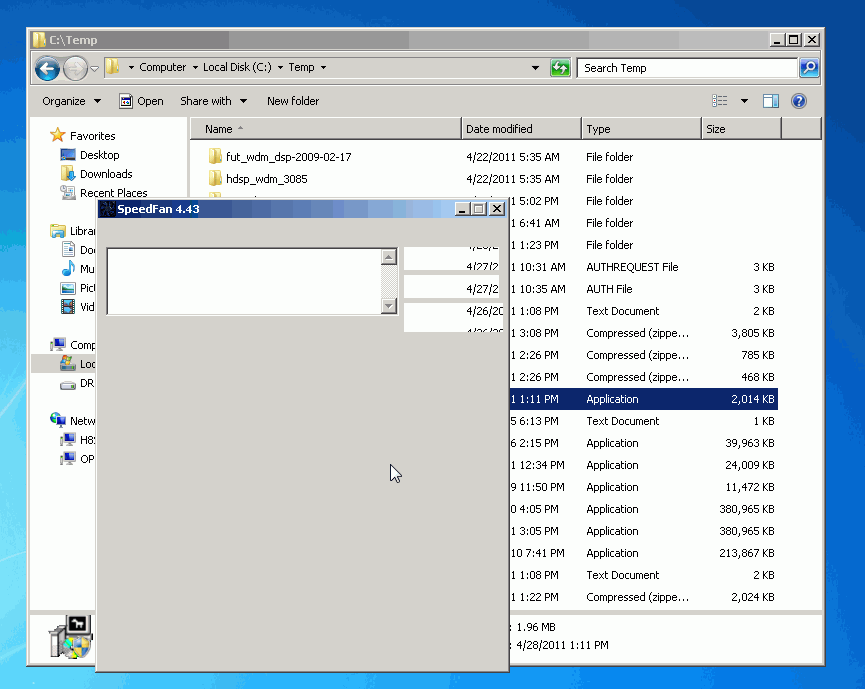Viewport: 865px width, 689px height.
Task: Select the compressed file sized 3,805 KB
Action: (644, 333)
